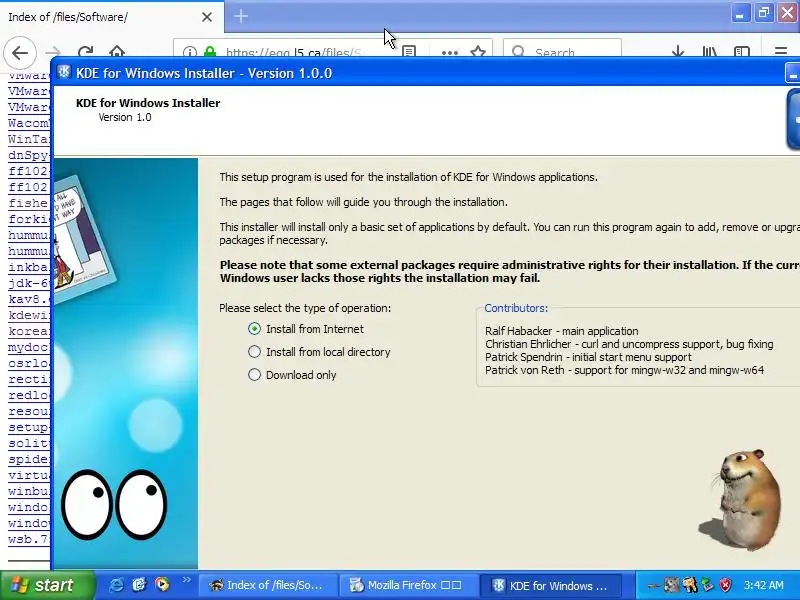This screenshot has width=800, height=600.
Task: Click the Patrick Spendrin contributor line
Action: pyautogui.click(x=588, y=357)
